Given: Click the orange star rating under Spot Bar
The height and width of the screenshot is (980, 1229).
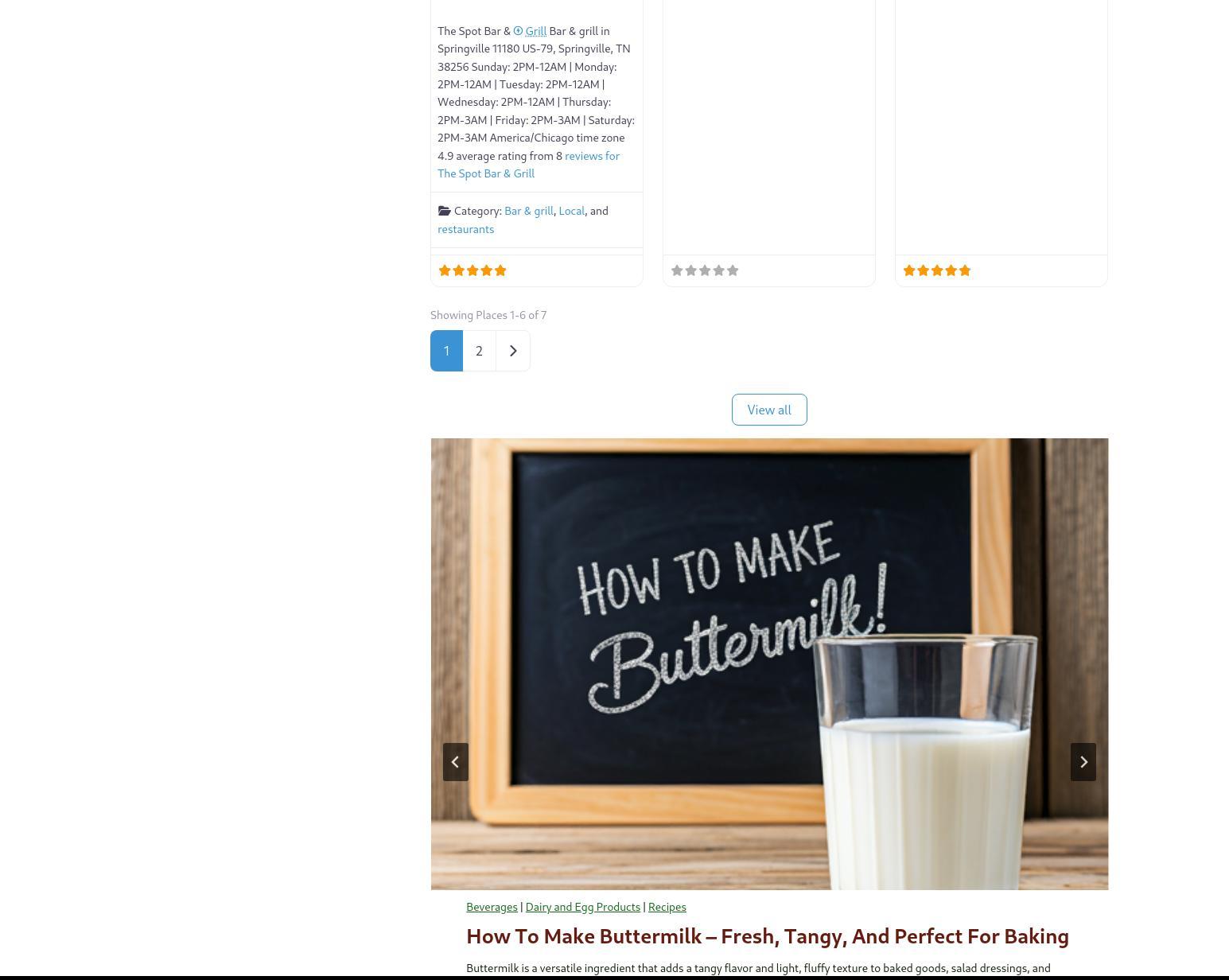Looking at the screenshot, I should tap(473, 270).
